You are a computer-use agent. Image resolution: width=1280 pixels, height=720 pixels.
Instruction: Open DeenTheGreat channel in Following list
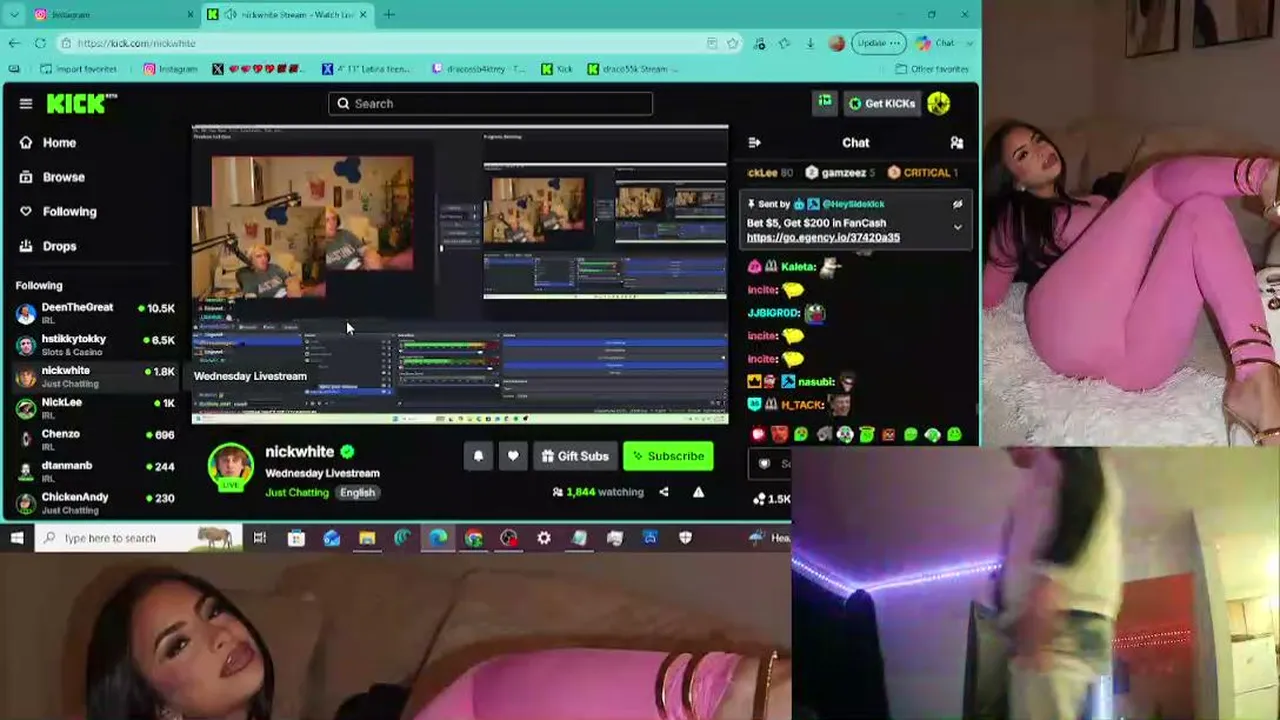(x=95, y=313)
